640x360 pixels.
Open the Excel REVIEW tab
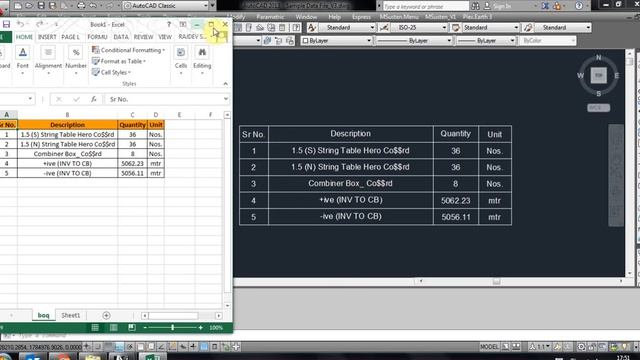[143, 37]
